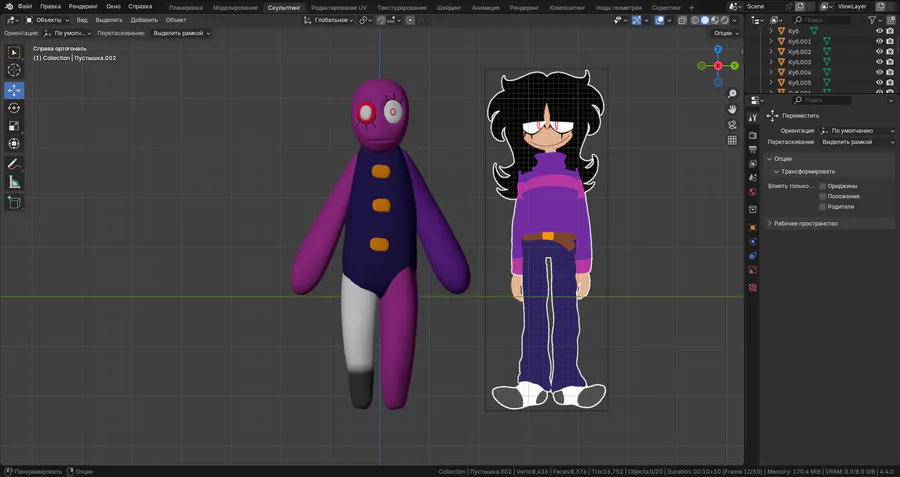
Task: Switch perspective/orthographic grid gizmo icon
Action: [732, 140]
